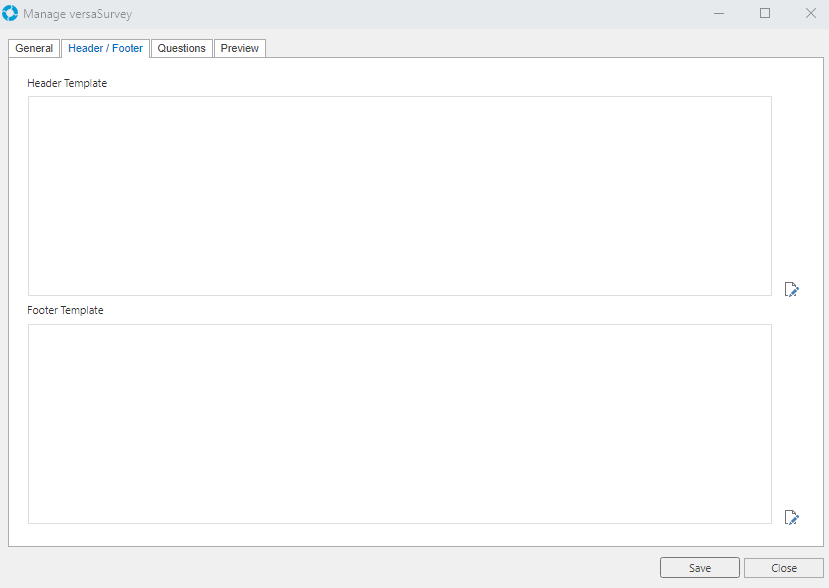Maximize the Manage versaSurvey window
This screenshot has width=829, height=588.
tap(765, 14)
